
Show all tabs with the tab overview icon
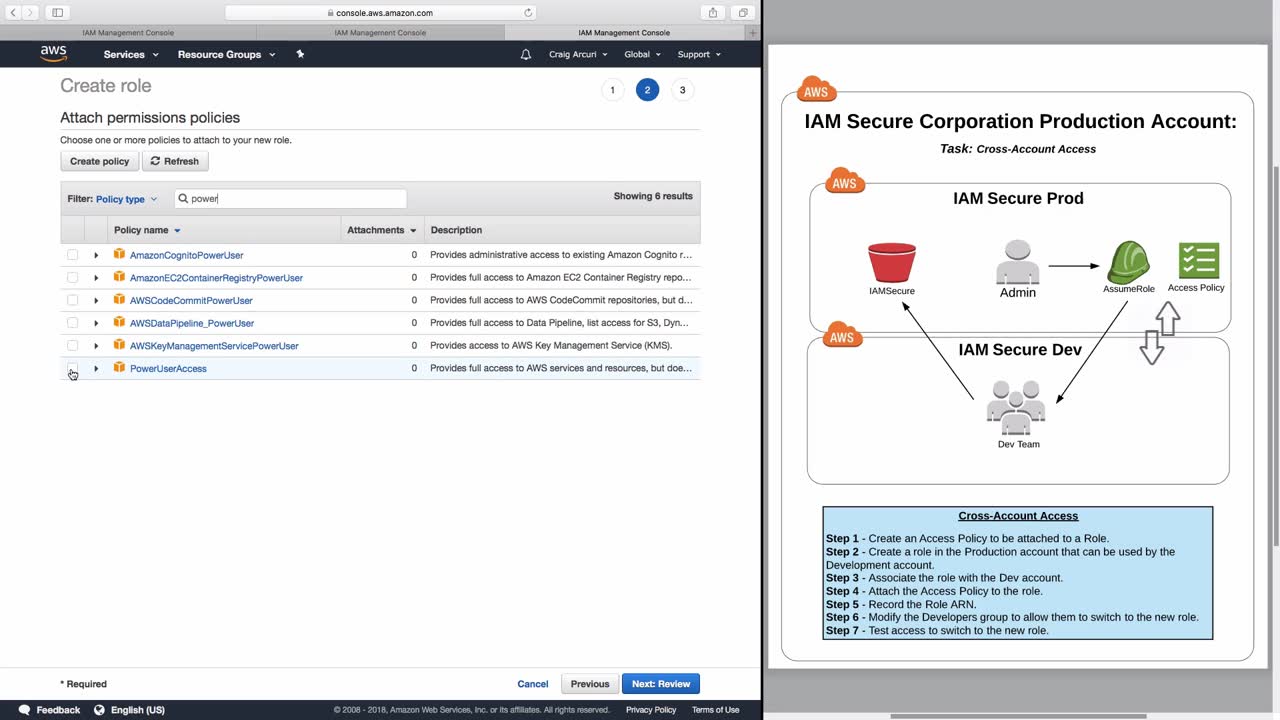click(x=743, y=12)
